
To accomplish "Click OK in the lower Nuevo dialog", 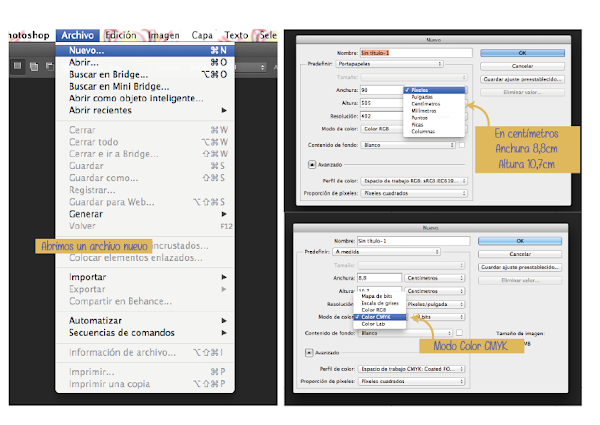I will [520, 241].
